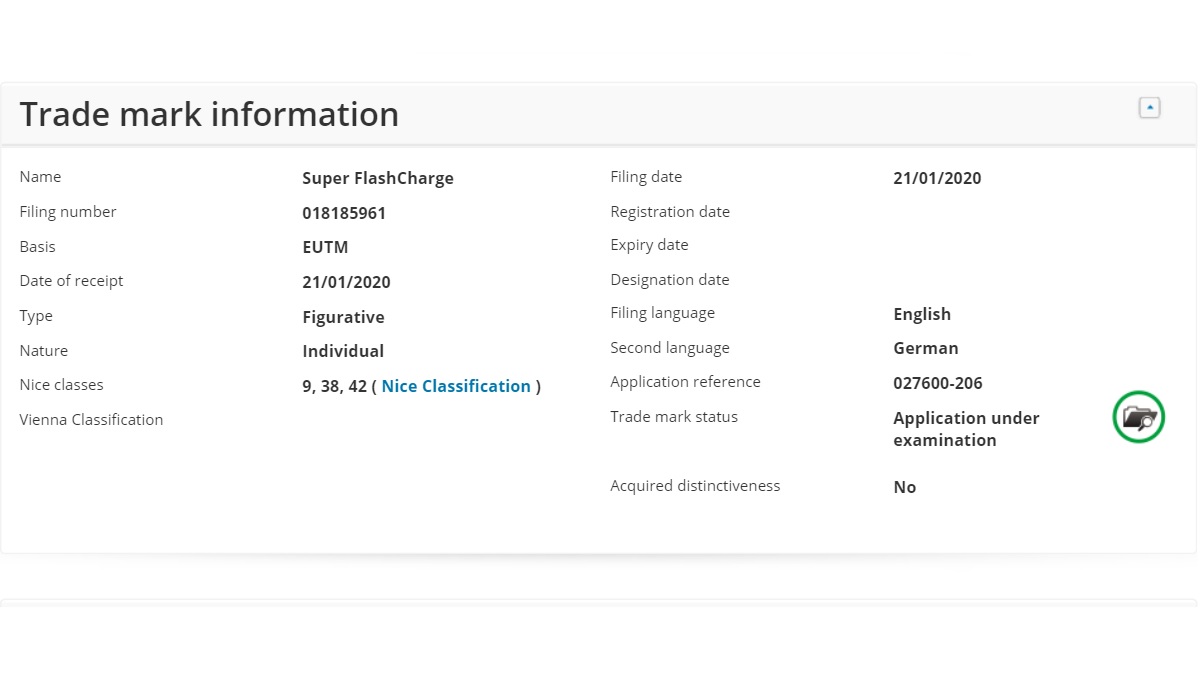
Task: Click the 'Designation date' label
Action: pyautogui.click(x=670, y=280)
